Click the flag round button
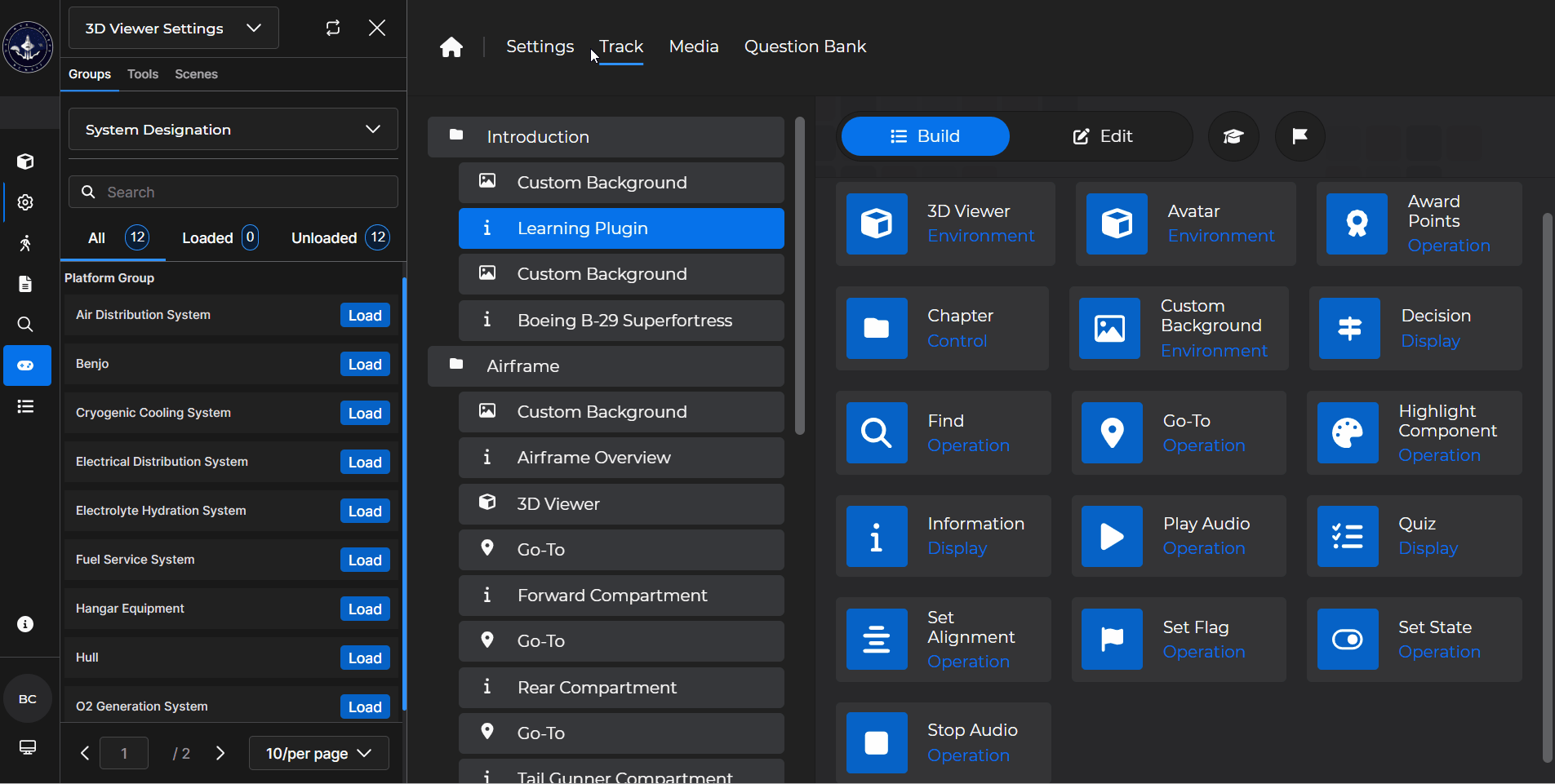This screenshot has width=1555, height=784. click(x=1300, y=136)
